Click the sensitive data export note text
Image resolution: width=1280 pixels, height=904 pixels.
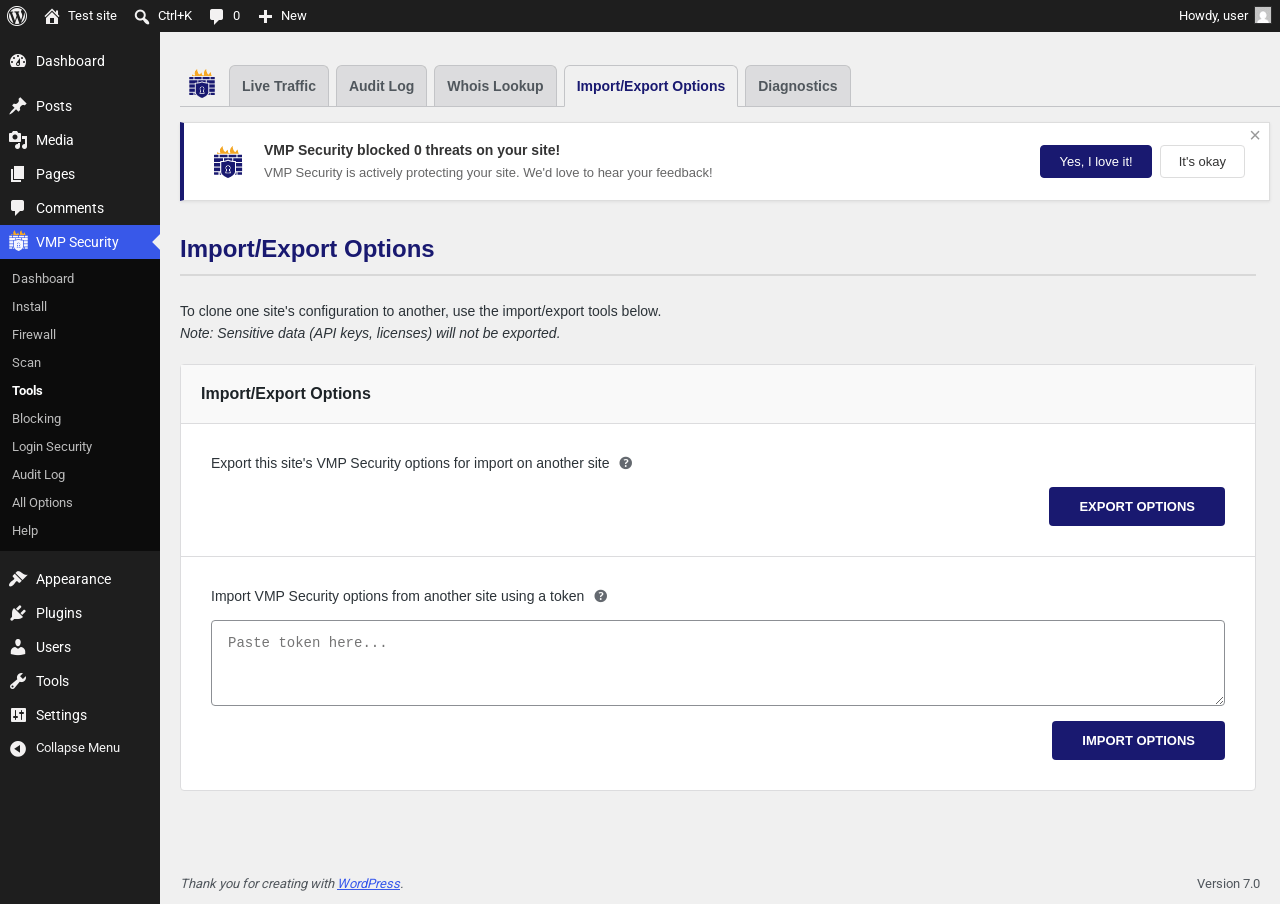[x=370, y=333]
